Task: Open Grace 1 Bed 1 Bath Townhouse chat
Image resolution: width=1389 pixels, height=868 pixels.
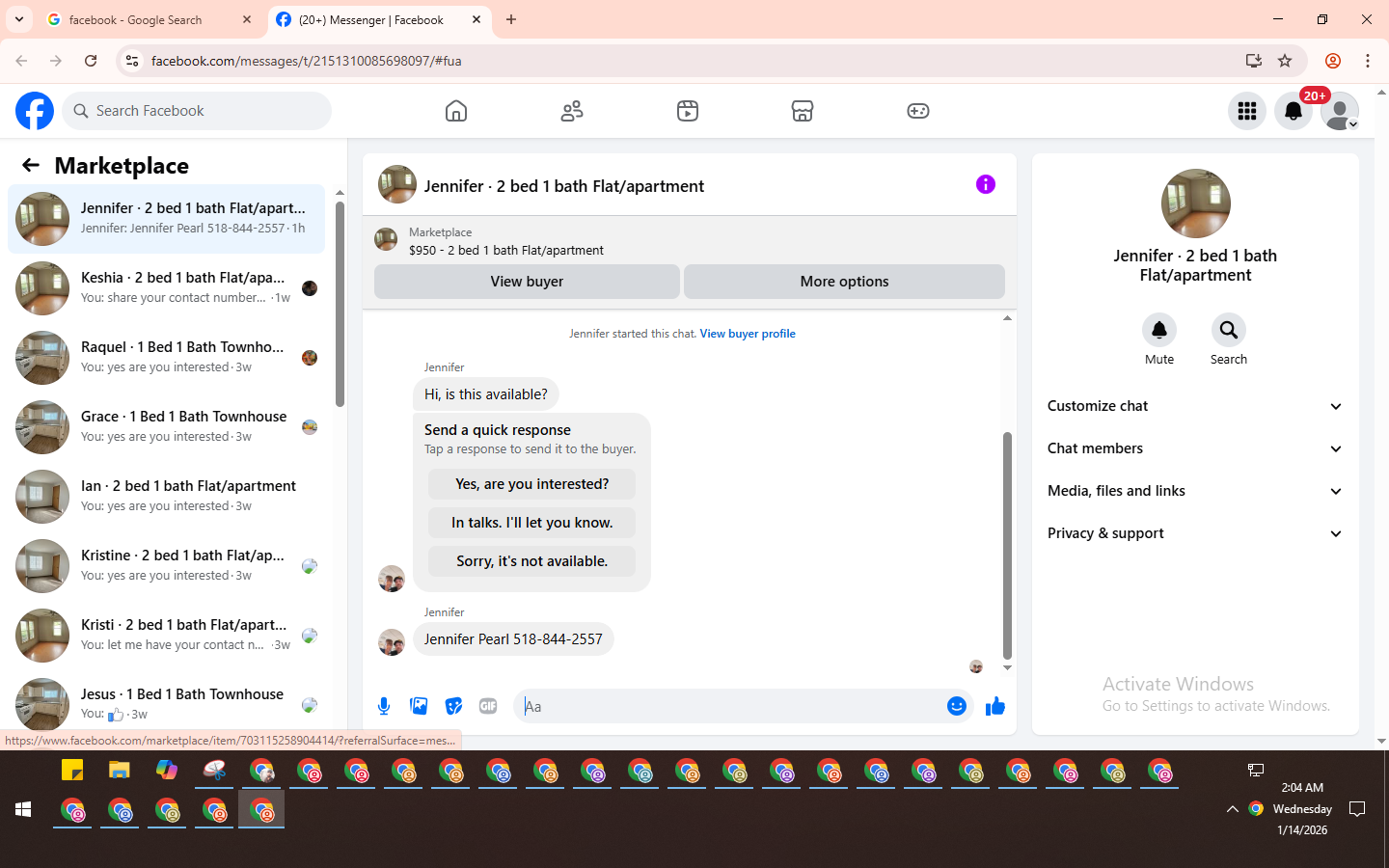Action: (x=166, y=427)
